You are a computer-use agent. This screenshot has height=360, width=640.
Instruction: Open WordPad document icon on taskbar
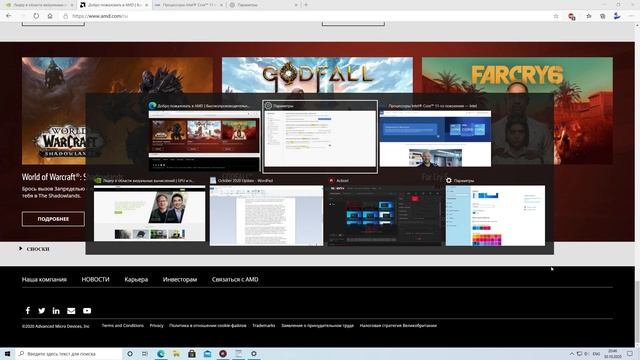tap(238, 353)
